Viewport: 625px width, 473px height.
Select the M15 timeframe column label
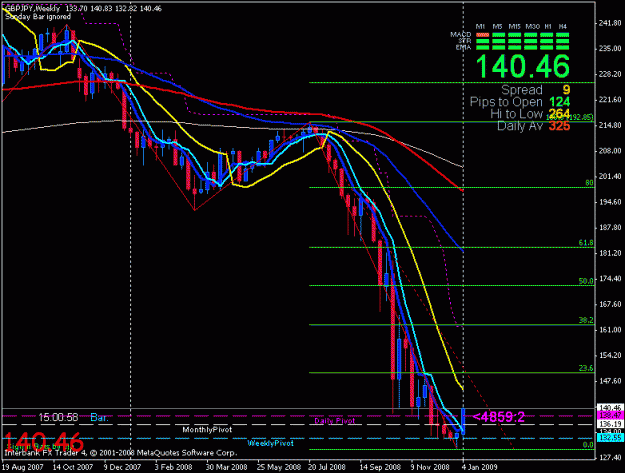(x=515, y=26)
